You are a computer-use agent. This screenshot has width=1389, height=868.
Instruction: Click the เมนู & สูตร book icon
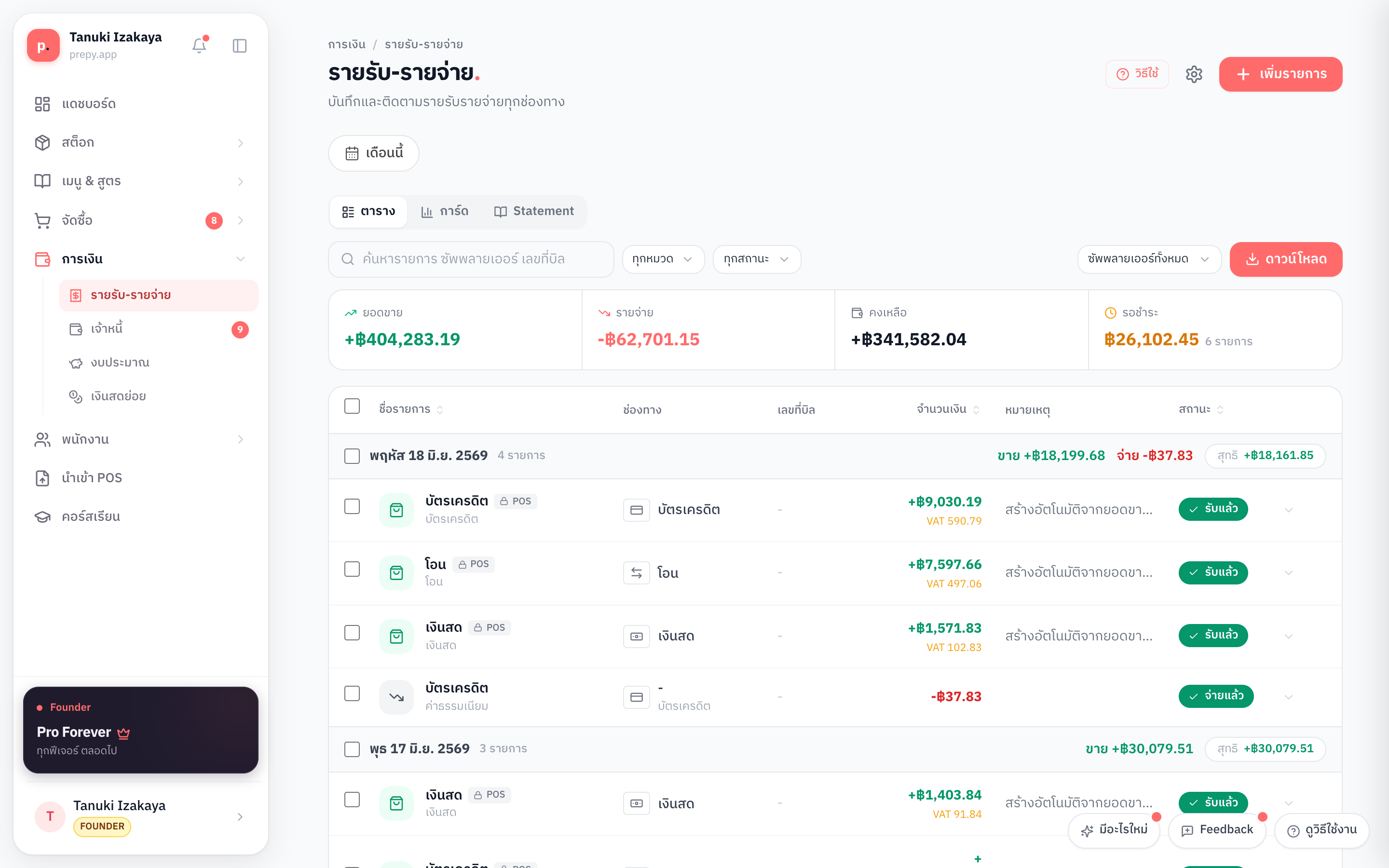(x=42, y=181)
